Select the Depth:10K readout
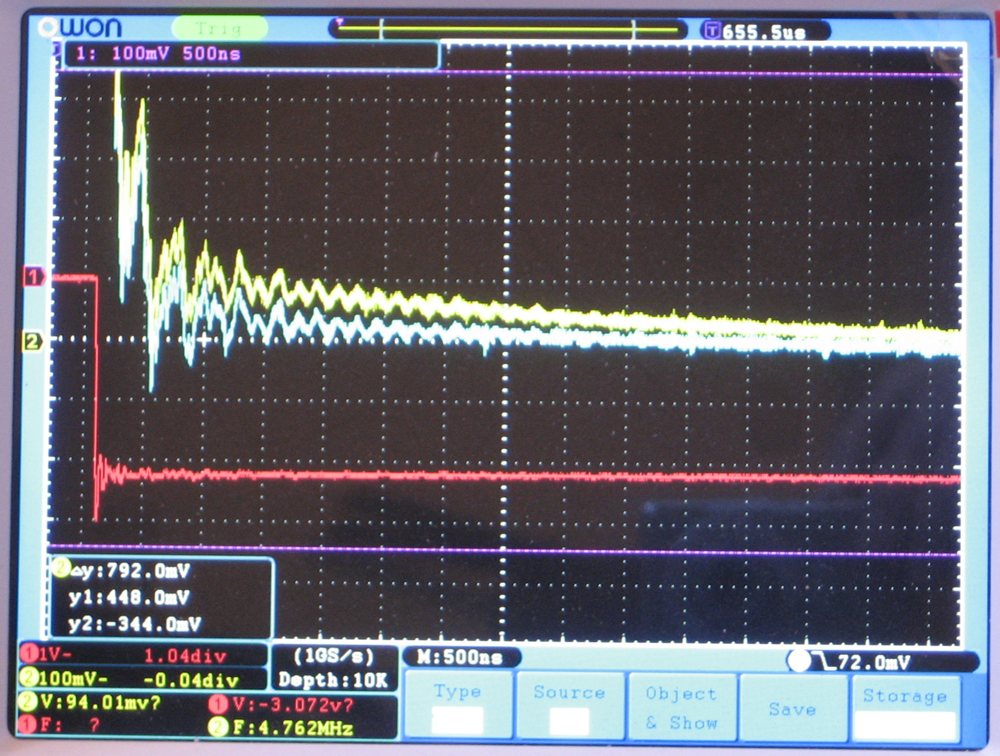This screenshot has height=756, width=1000. point(334,680)
